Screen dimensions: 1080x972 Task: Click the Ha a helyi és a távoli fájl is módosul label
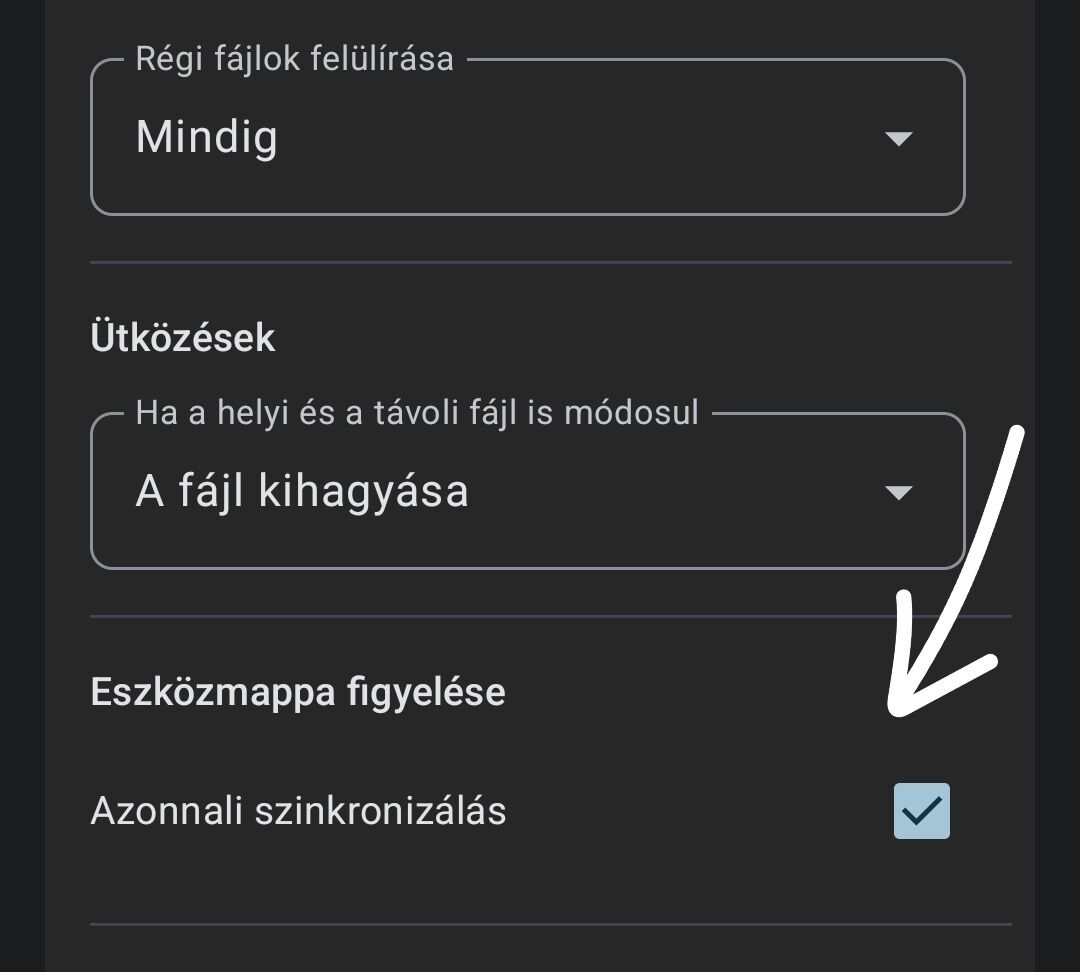[417, 413]
